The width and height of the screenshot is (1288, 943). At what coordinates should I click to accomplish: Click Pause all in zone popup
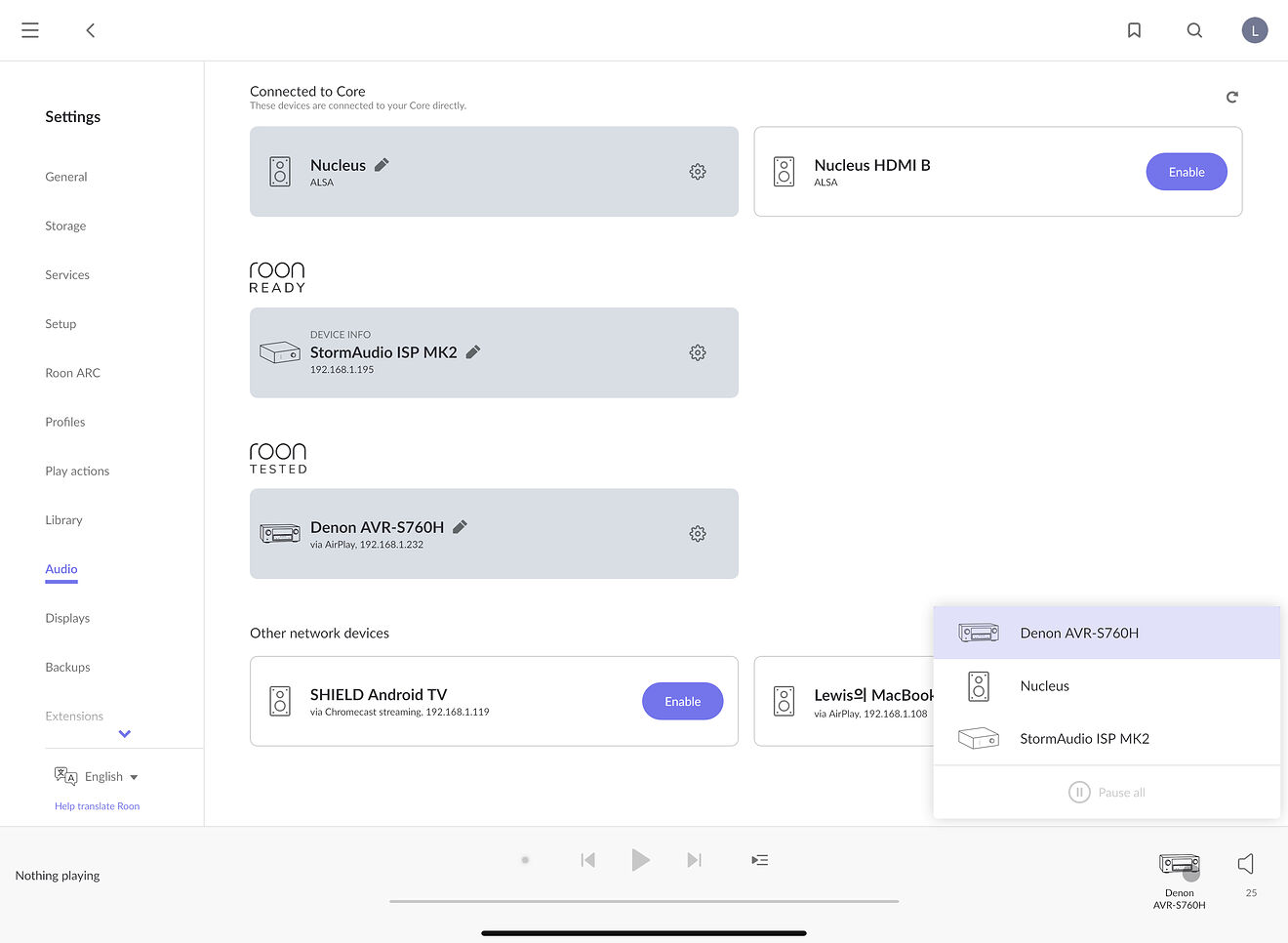1107,793
